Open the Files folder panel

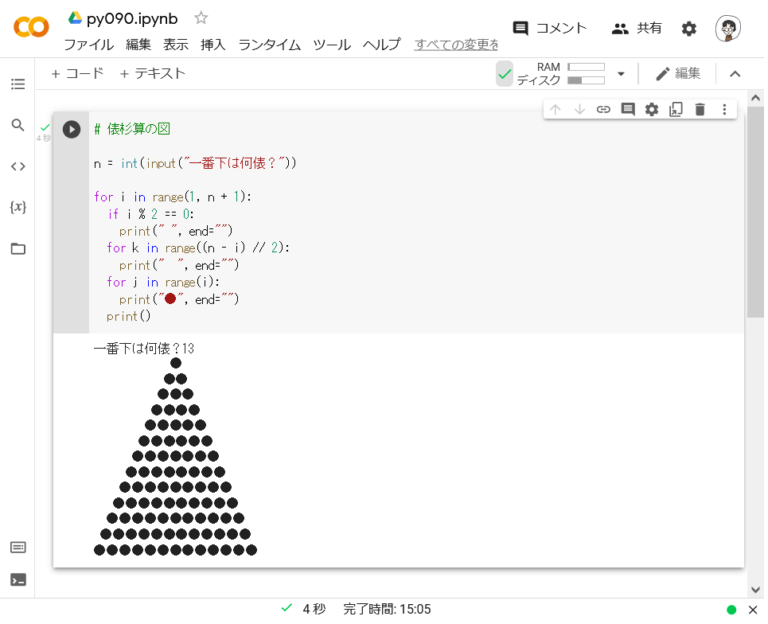coord(18,248)
